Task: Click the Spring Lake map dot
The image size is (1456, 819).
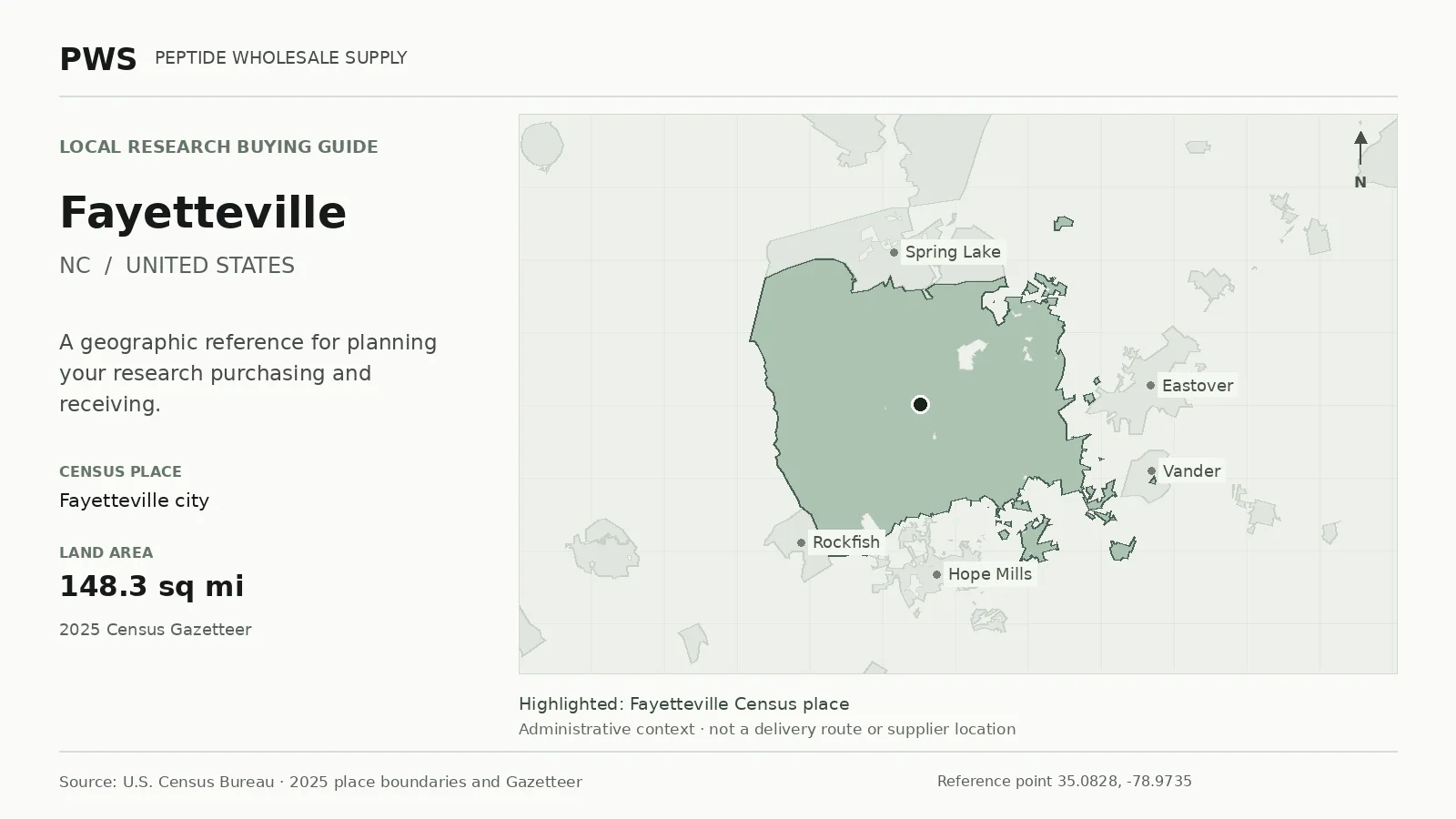Action: click(894, 252)
